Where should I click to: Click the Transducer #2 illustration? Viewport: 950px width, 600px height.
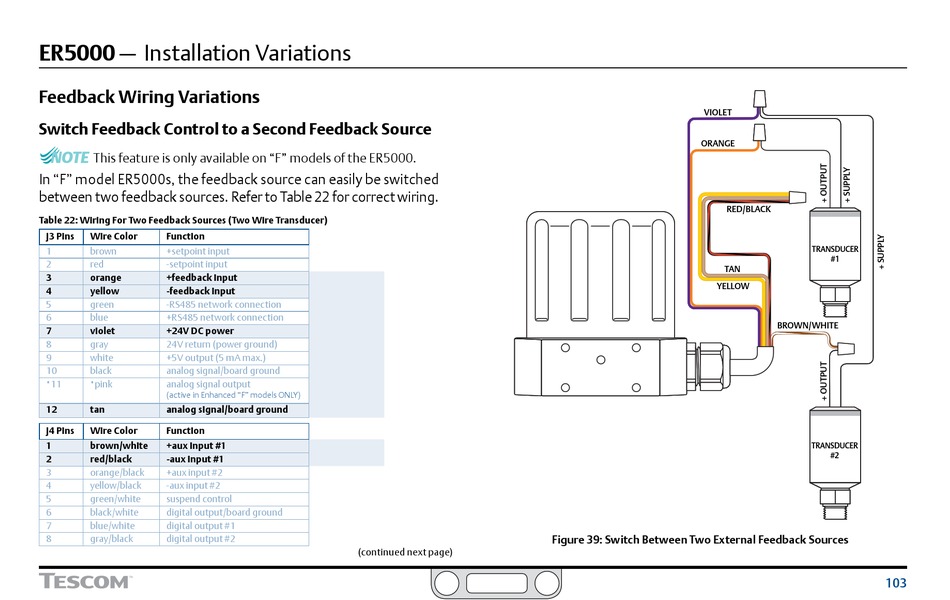click(834, 463)
